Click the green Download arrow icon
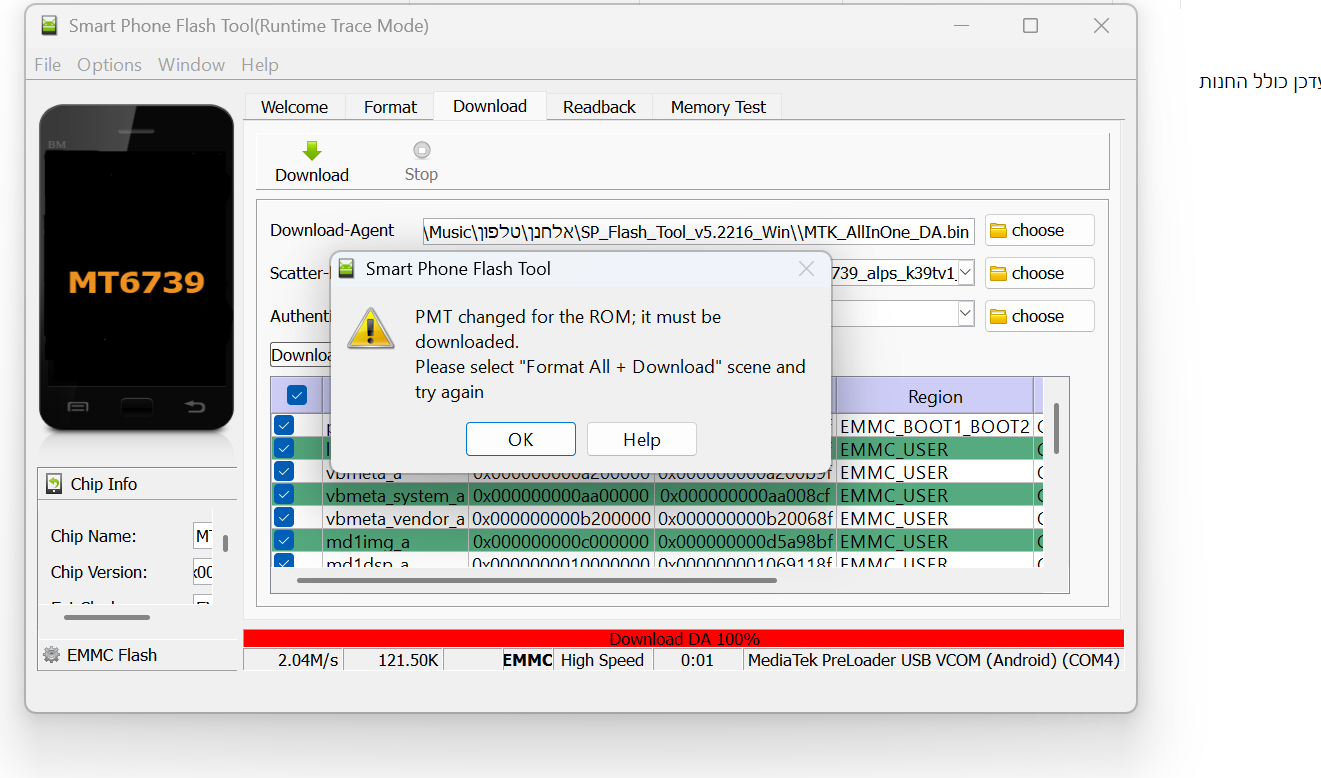This screenshot has width=1321, height=778. click(x=312, y=151)
